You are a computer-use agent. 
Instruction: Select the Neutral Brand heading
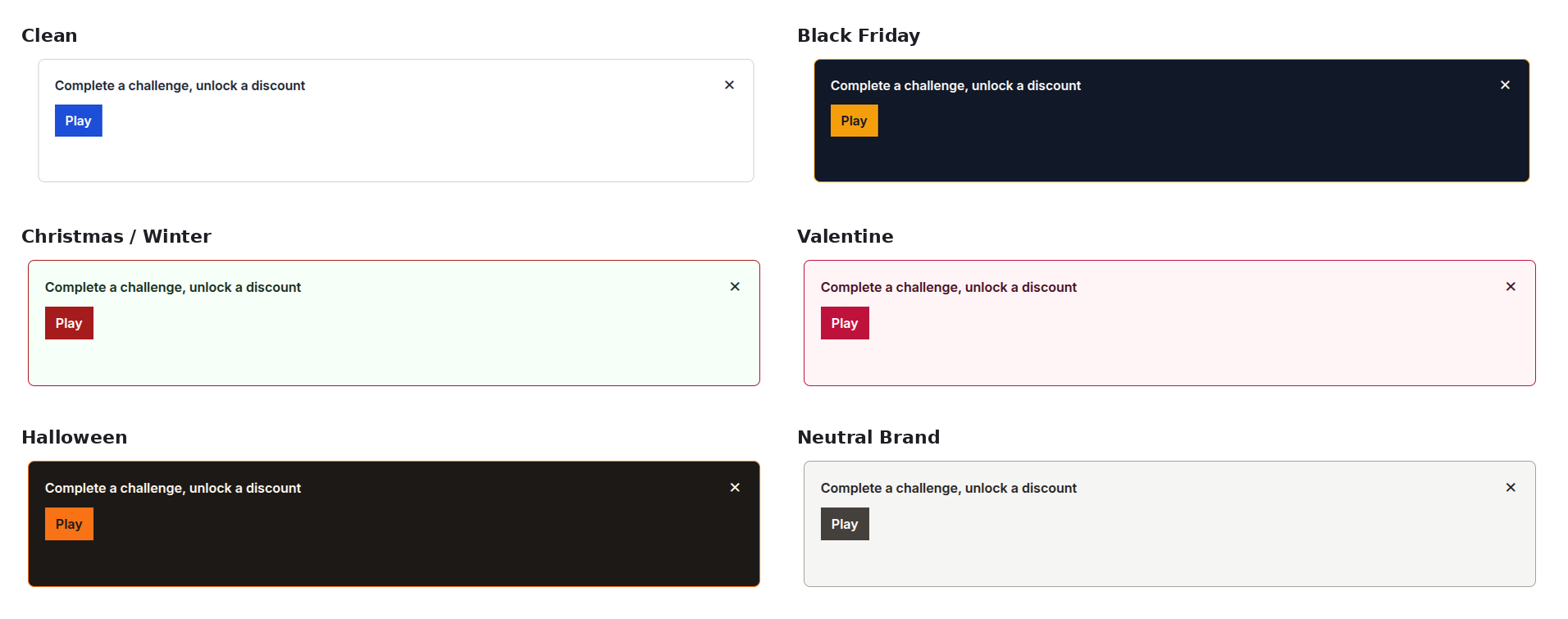pyautogui.click(x=868, y=437)
